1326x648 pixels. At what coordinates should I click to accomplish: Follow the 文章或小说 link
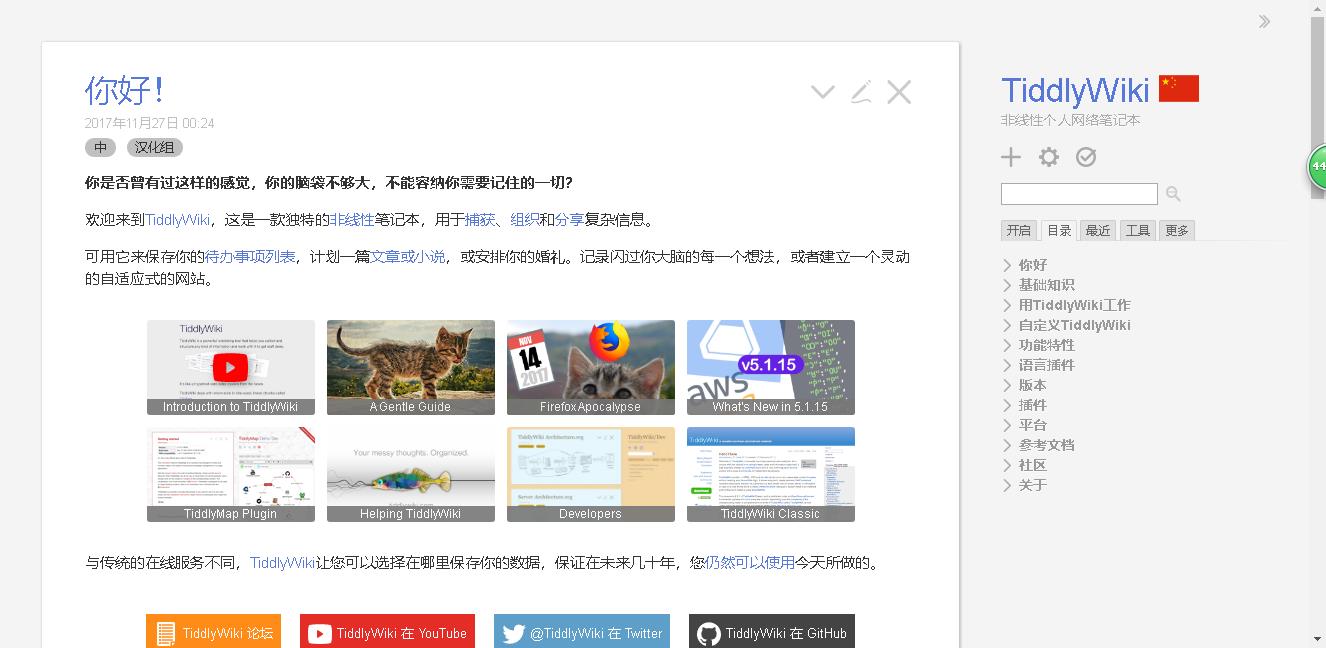[408, 257]
